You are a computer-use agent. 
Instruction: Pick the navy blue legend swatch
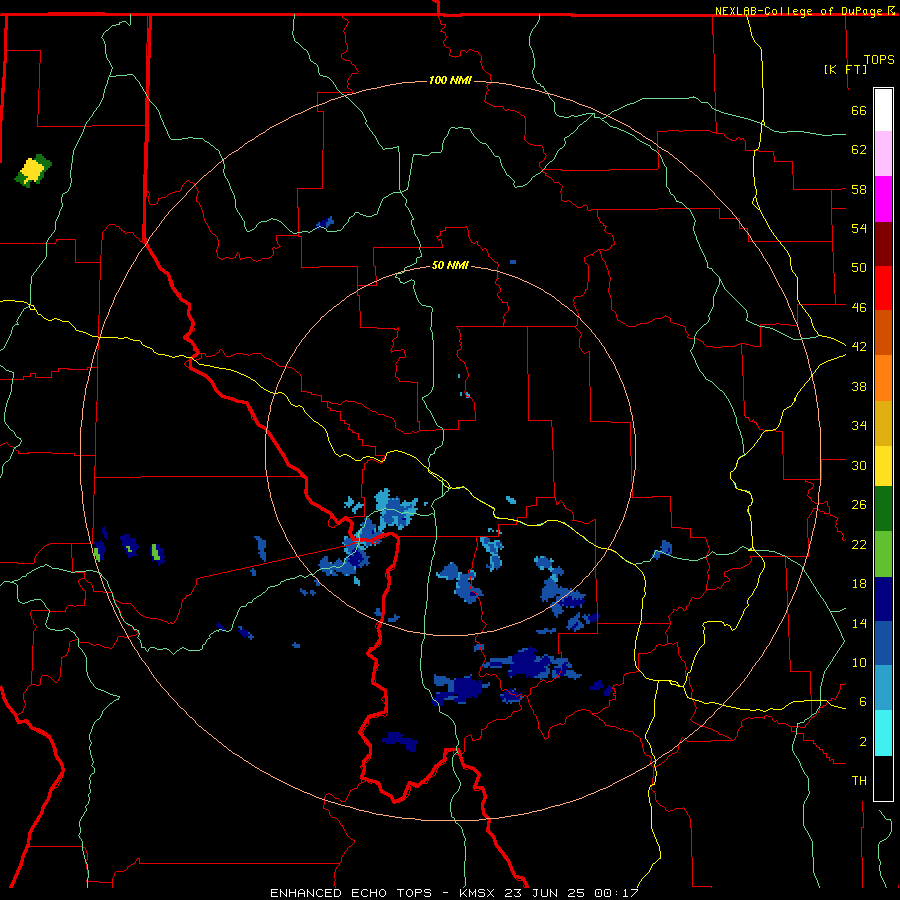coord(883,599)
